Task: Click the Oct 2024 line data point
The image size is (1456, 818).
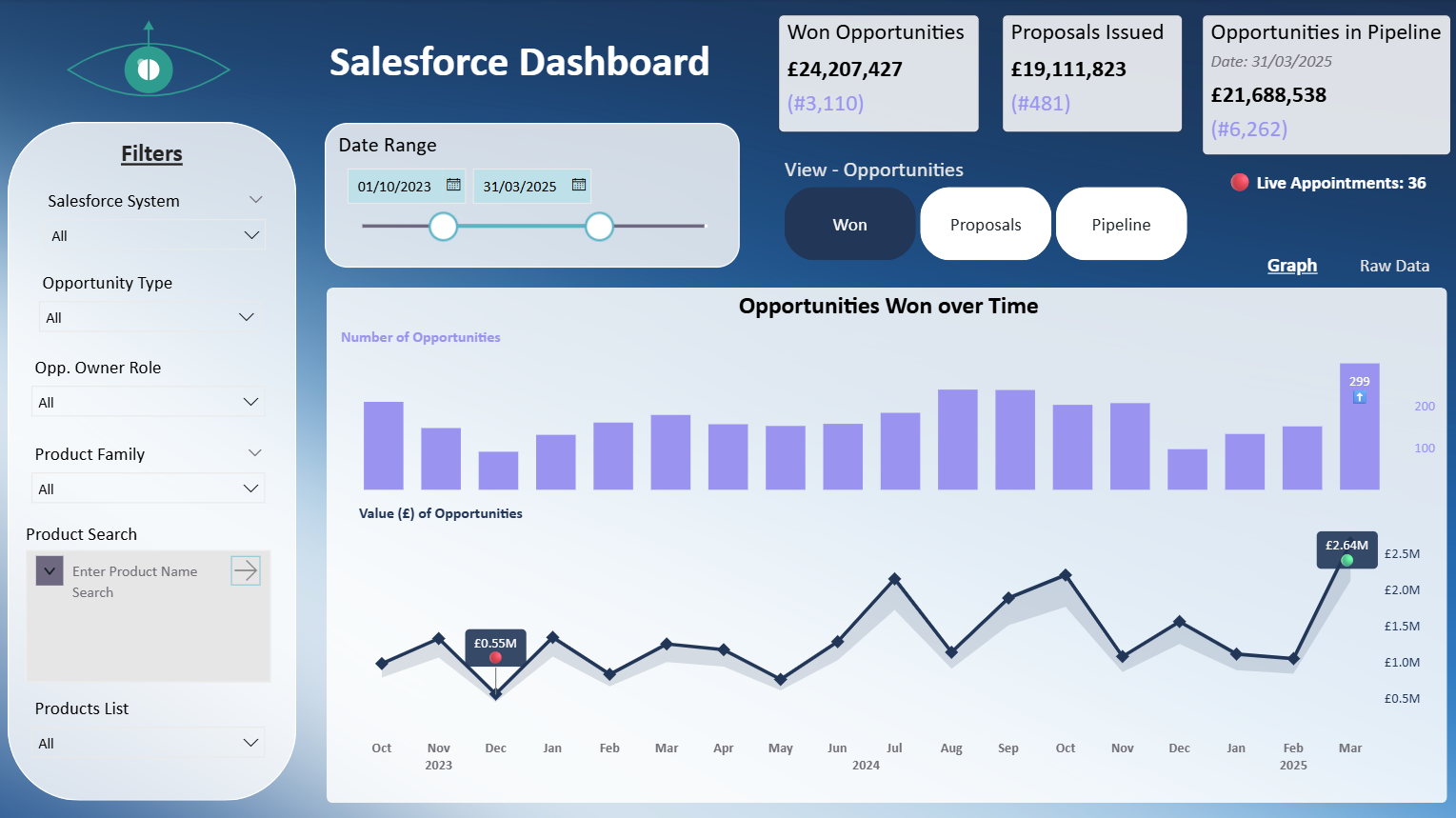Action: [x=1066, y=574]
